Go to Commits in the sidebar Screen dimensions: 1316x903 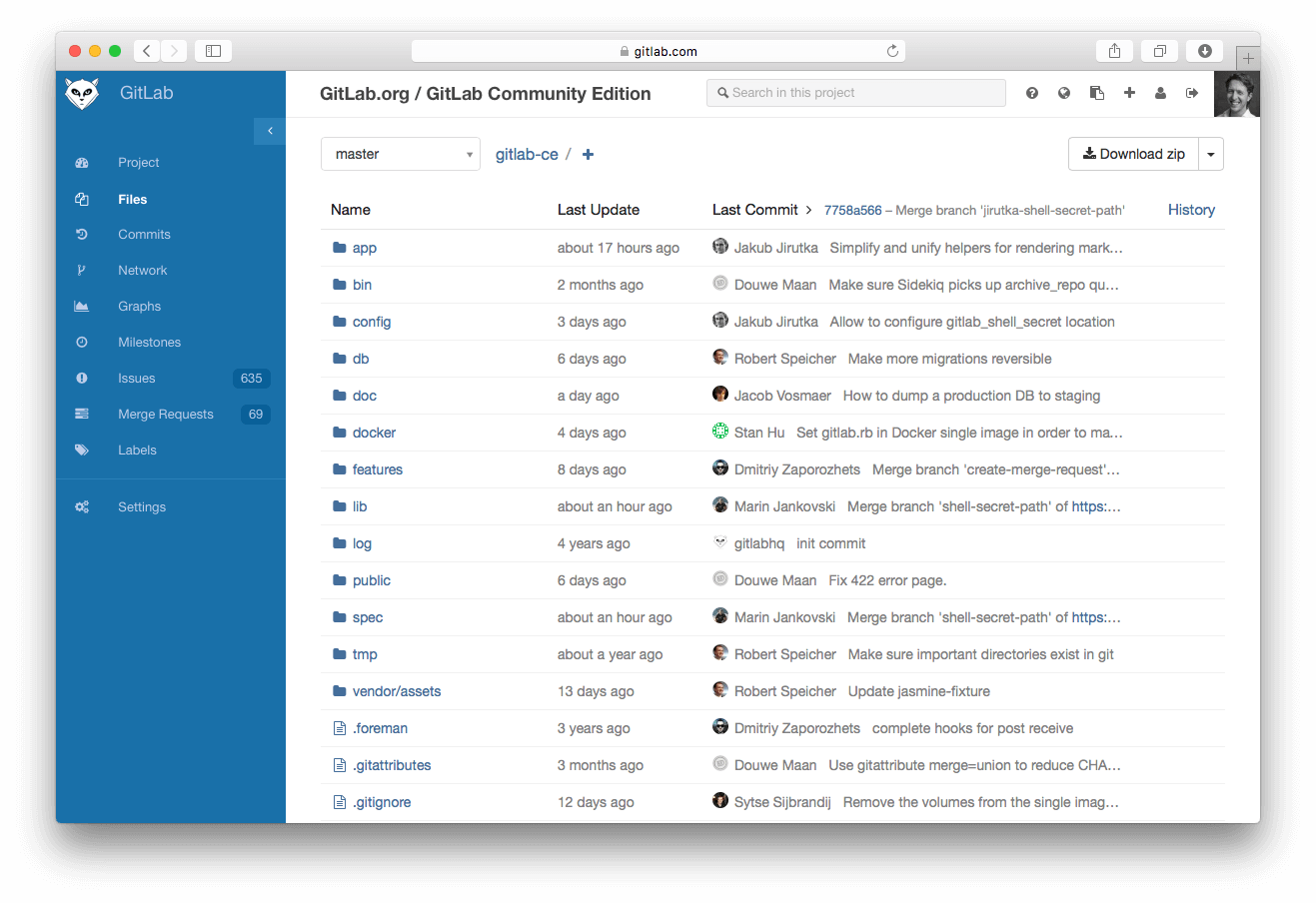[144, 234]
